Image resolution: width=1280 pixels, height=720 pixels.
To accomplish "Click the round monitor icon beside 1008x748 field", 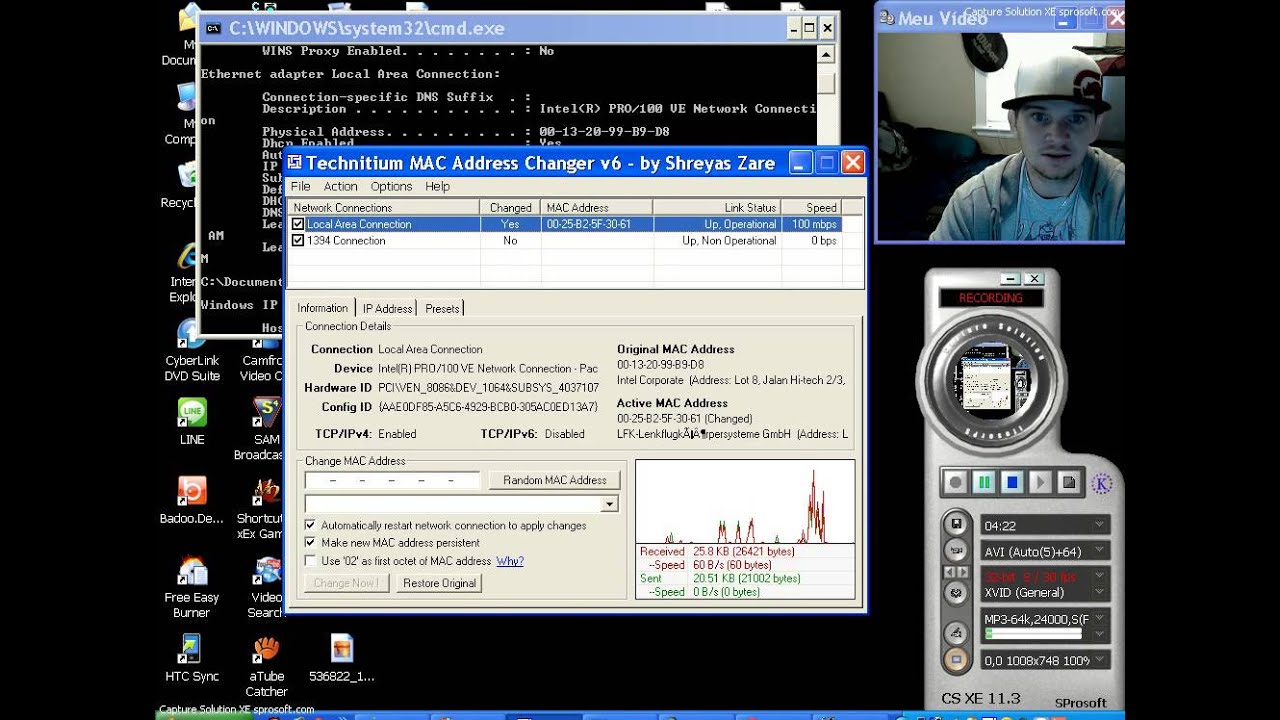I will pos(956,660).
